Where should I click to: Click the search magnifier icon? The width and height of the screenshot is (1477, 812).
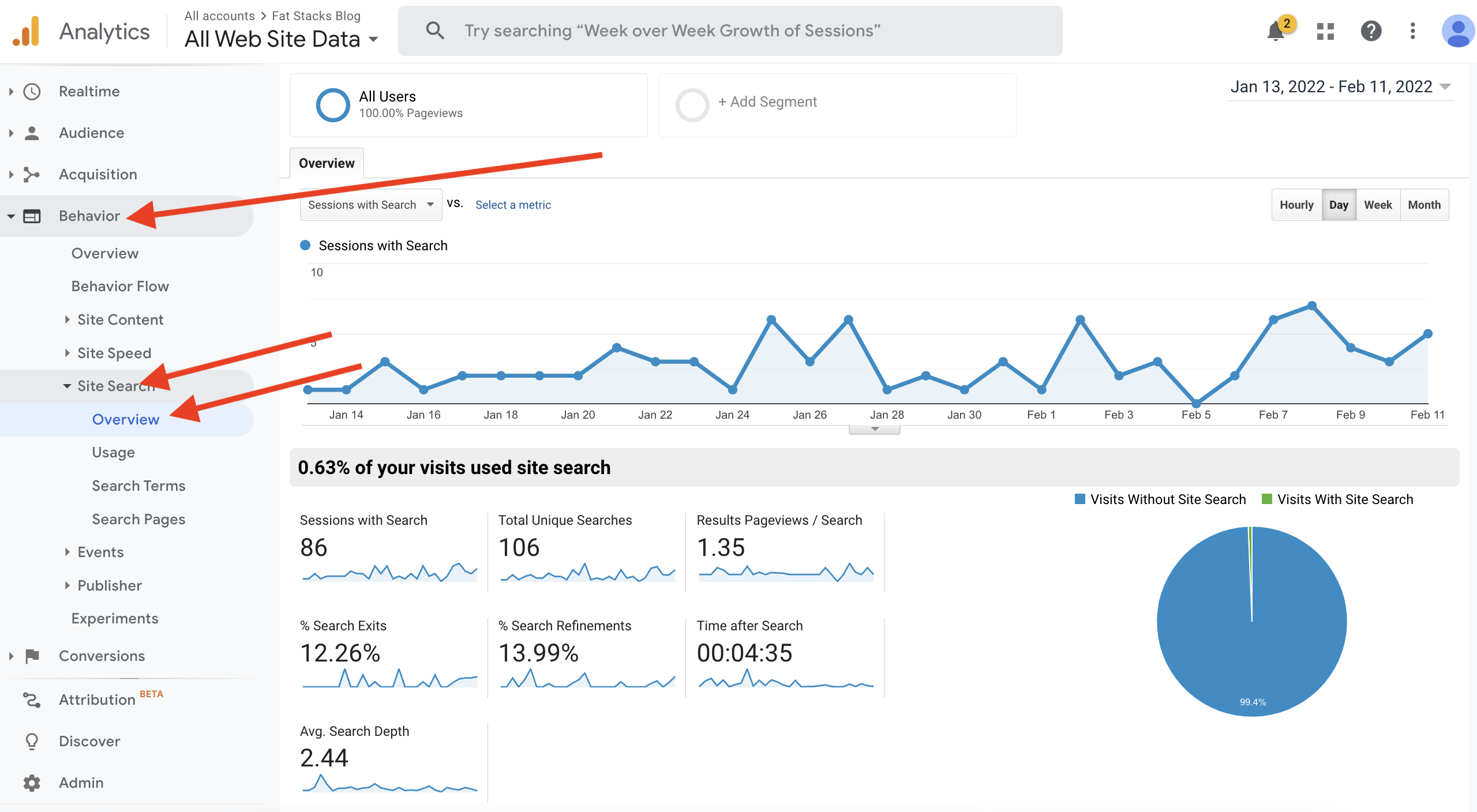[x=435, y=30]
